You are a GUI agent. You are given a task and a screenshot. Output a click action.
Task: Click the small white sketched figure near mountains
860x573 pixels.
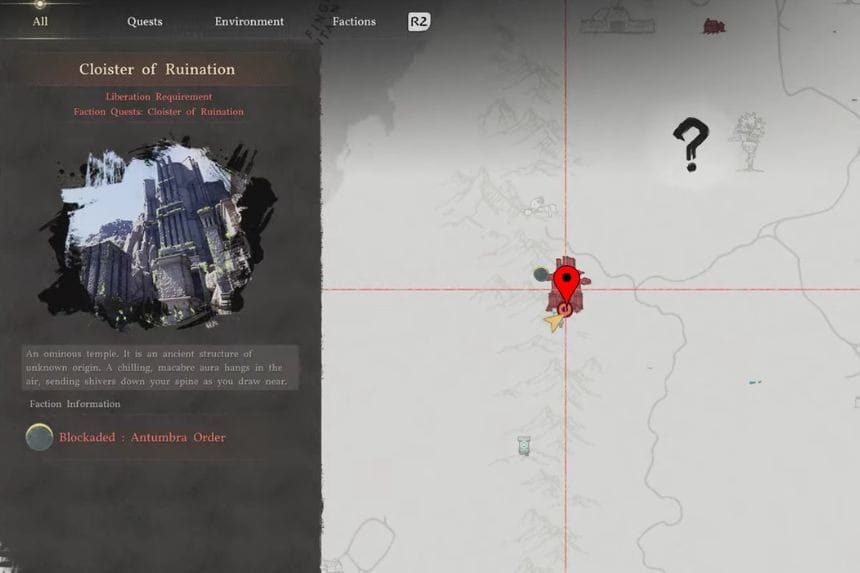pos(538,207)
